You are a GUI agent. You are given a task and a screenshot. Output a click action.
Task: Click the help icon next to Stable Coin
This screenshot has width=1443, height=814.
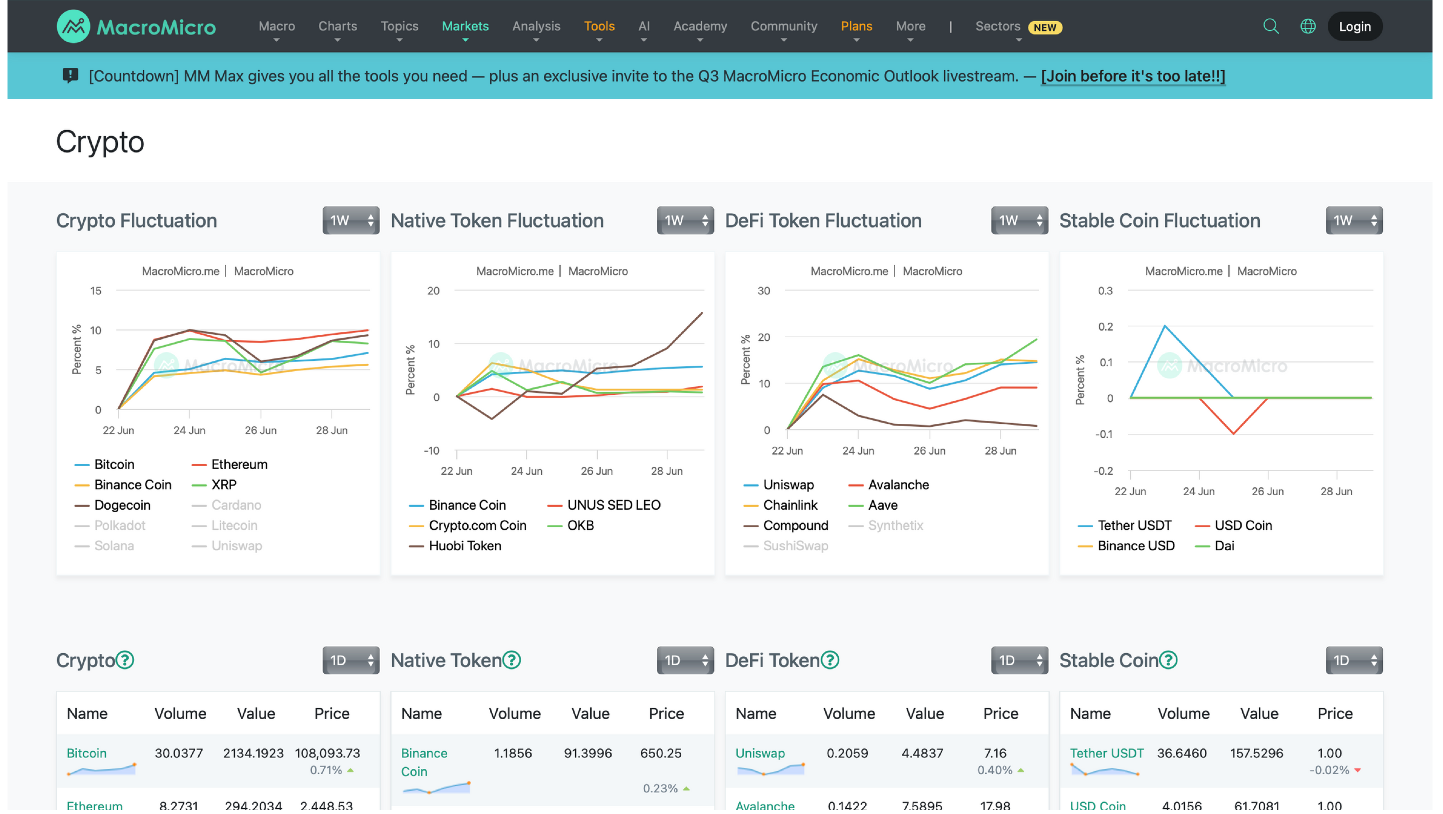1168,660
